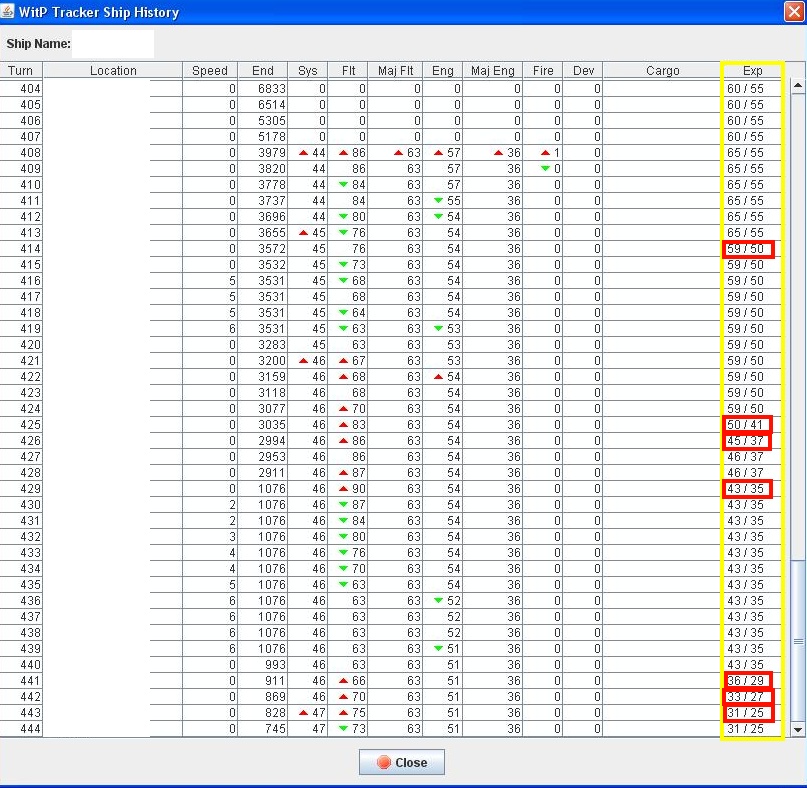
Task: Click the Sys 47 increase cell in turn 443
Action: (x=307, y=712)
